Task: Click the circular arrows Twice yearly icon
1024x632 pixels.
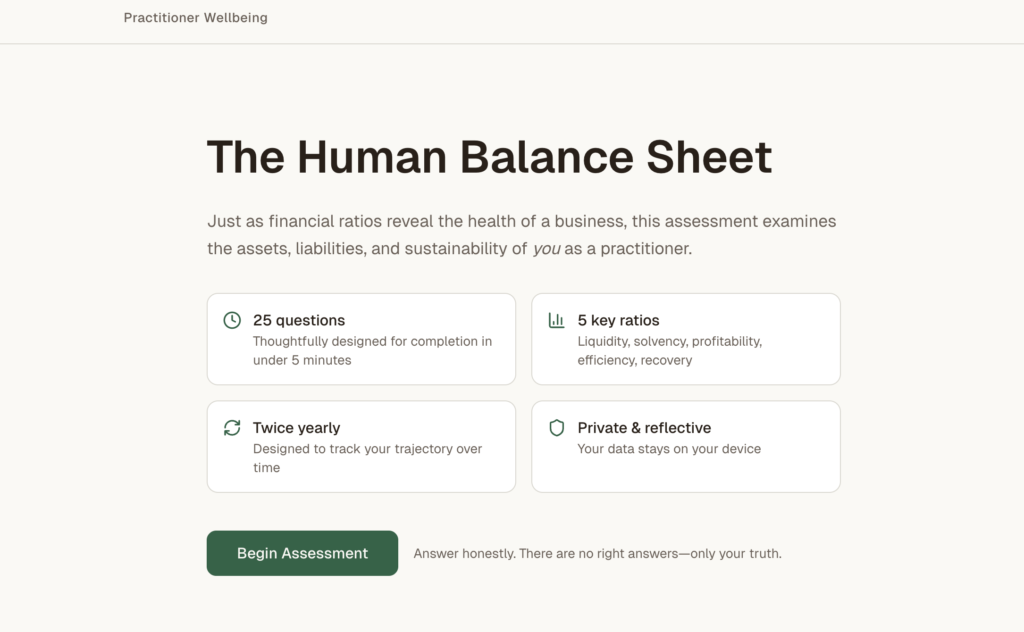Action: pos(232,428)
